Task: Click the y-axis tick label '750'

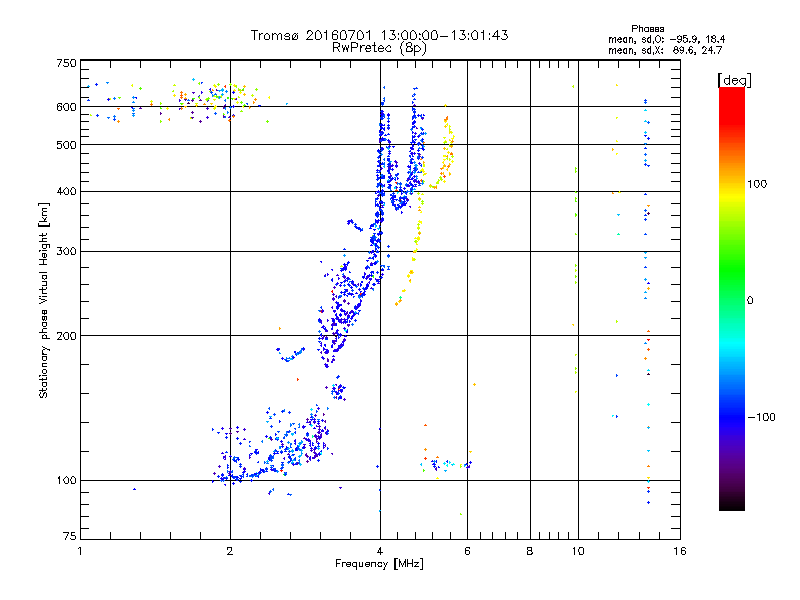Action: click(x=66, y=63)
